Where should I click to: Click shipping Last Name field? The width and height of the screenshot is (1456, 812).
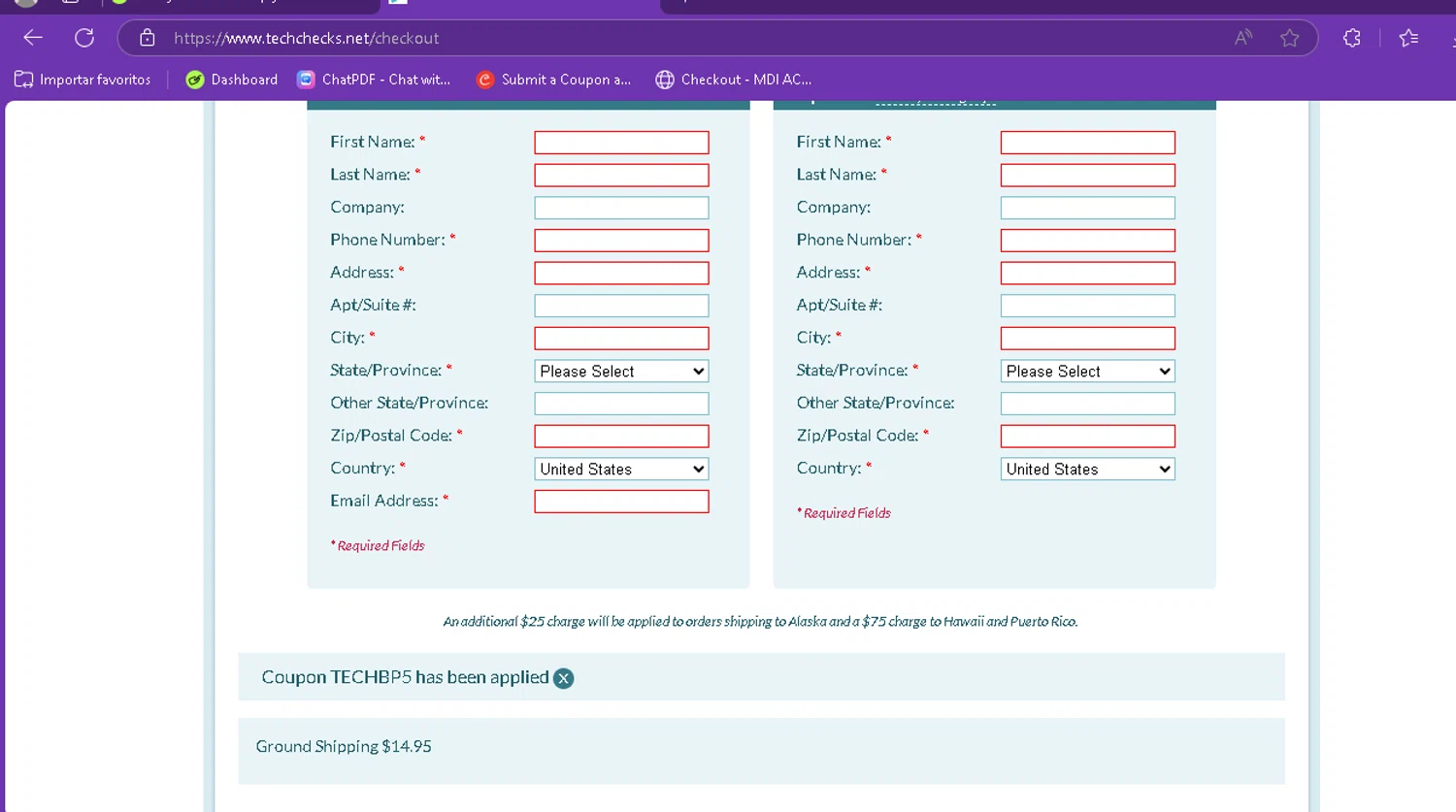pos(1088,175)
